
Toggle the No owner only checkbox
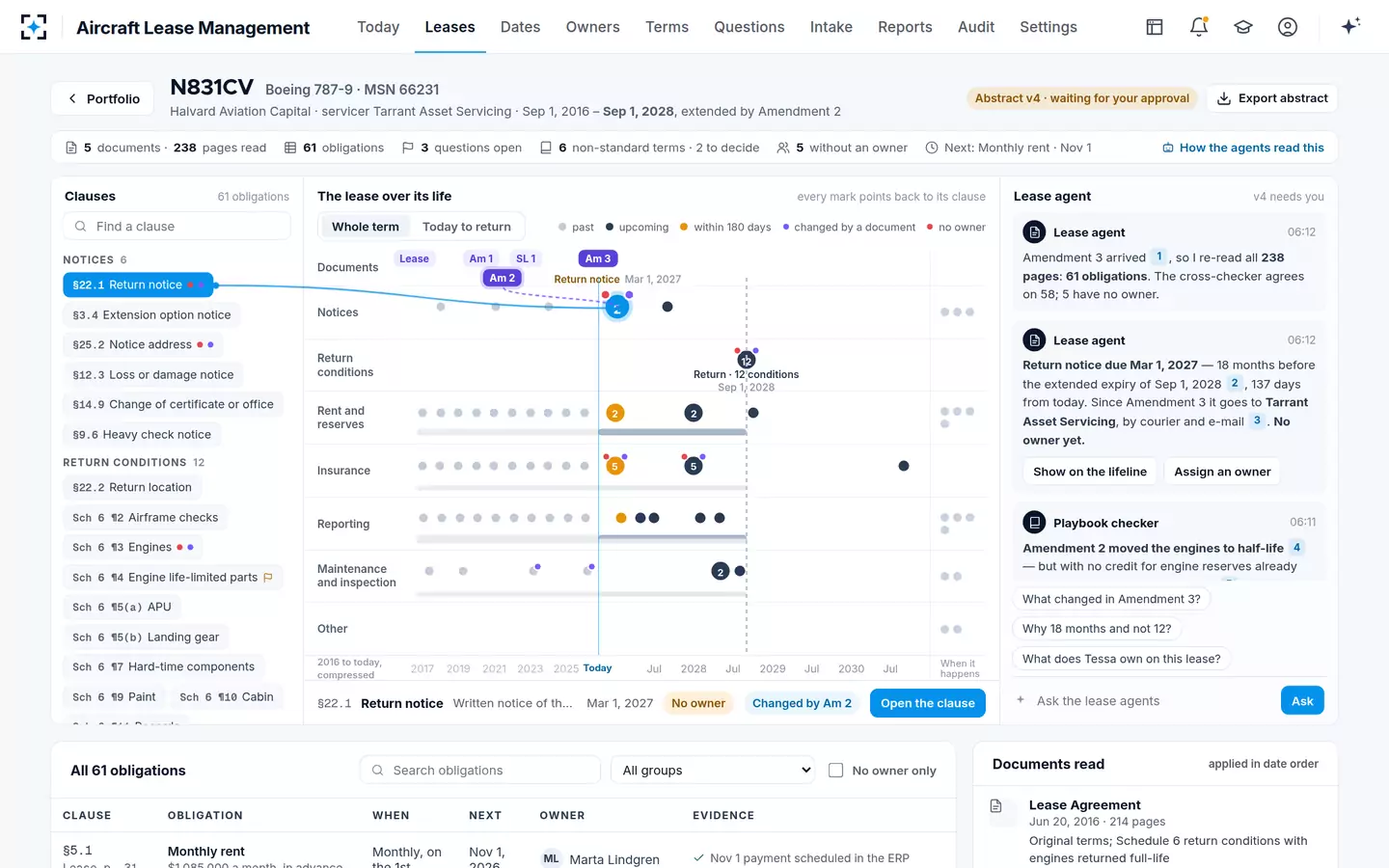tap(836, 770)
